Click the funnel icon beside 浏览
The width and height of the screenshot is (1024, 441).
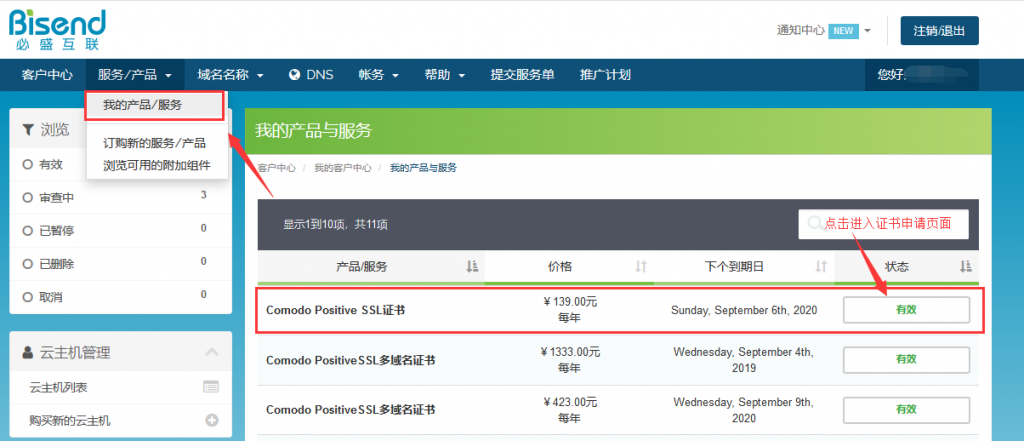click(27, 129)
